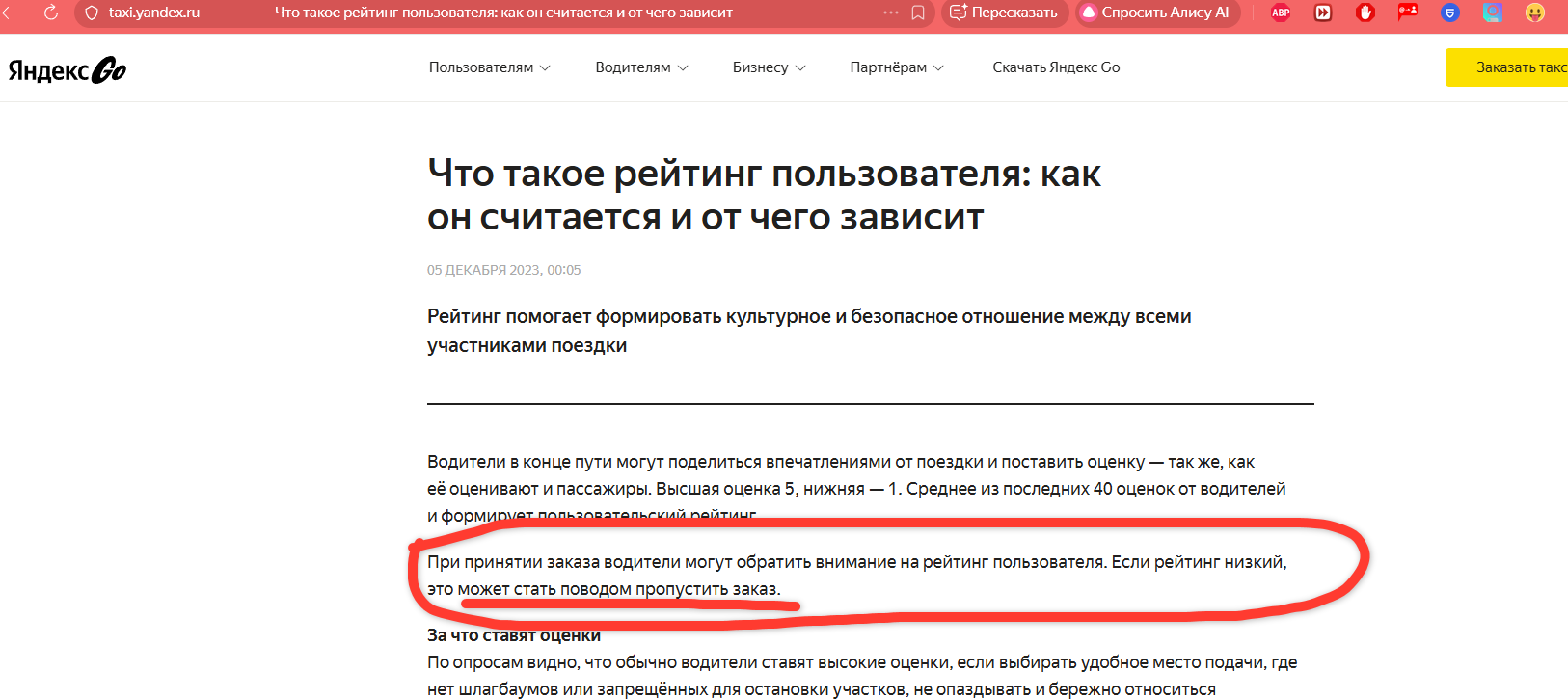
Task: Click the Яндекс Go logo
Action: point(68,69)
